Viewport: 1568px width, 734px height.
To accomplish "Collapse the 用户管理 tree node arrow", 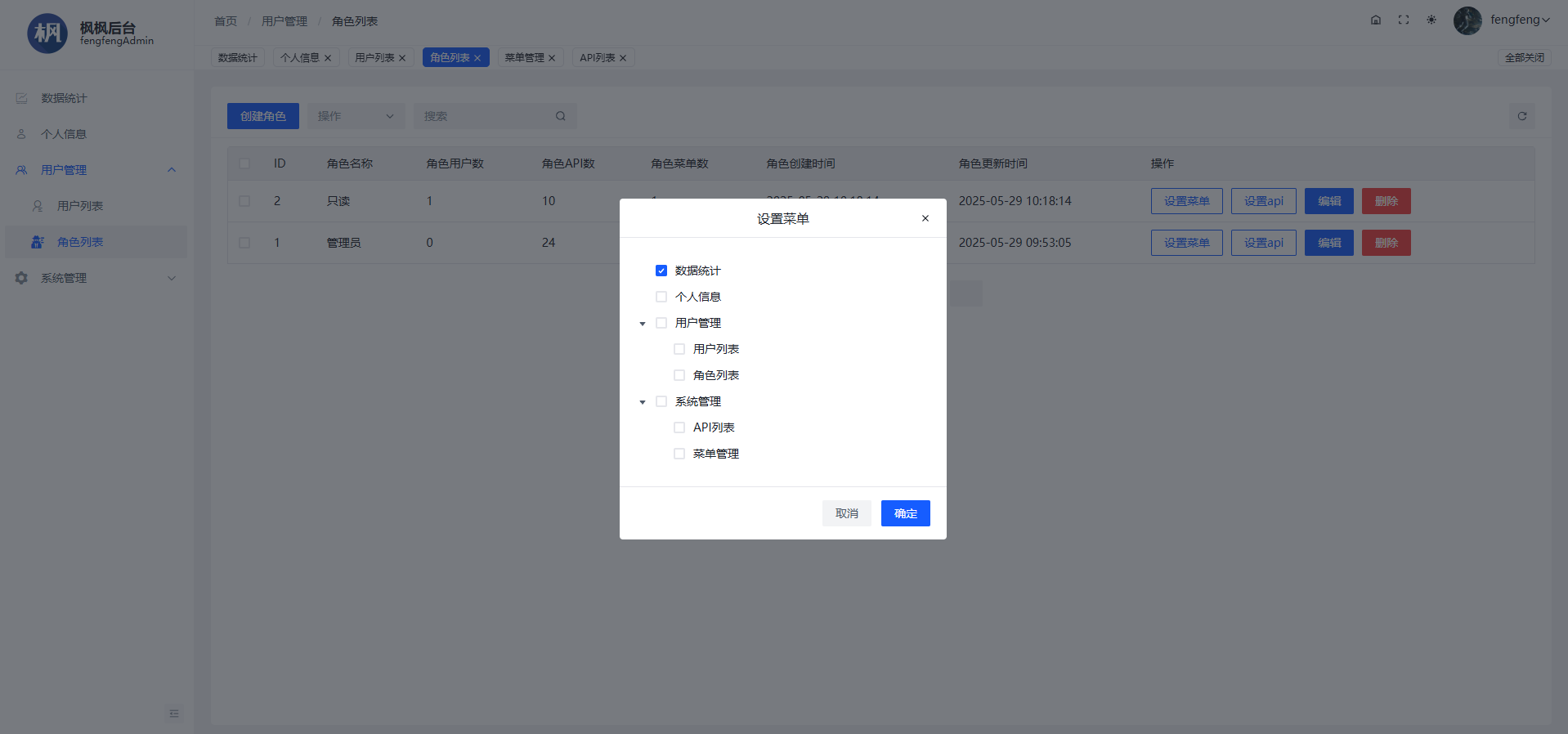I will click(x=643, y=324).
